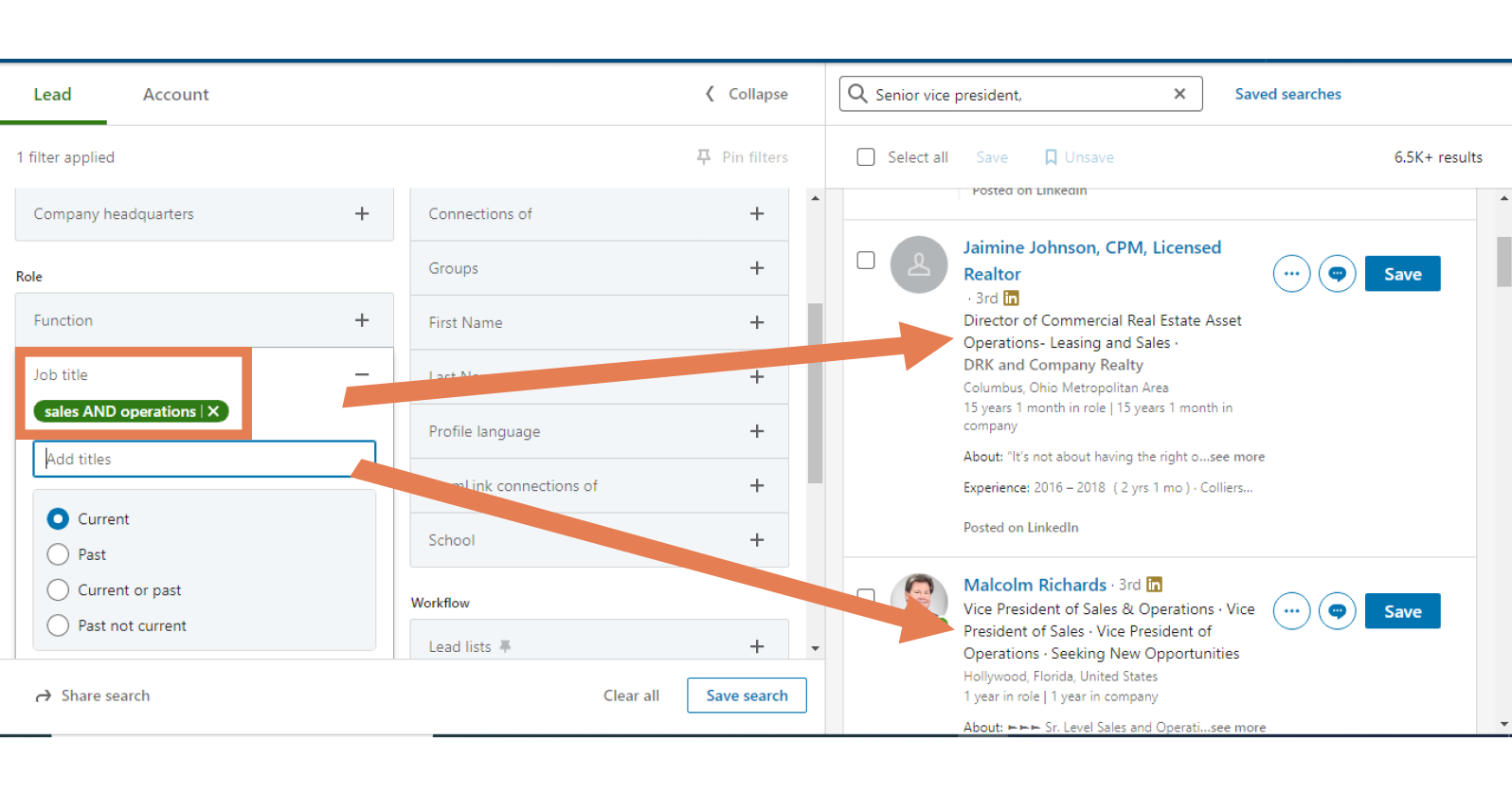Click LinkedIn badge under Jaimine Johnson name

(x=1011, y=298)
